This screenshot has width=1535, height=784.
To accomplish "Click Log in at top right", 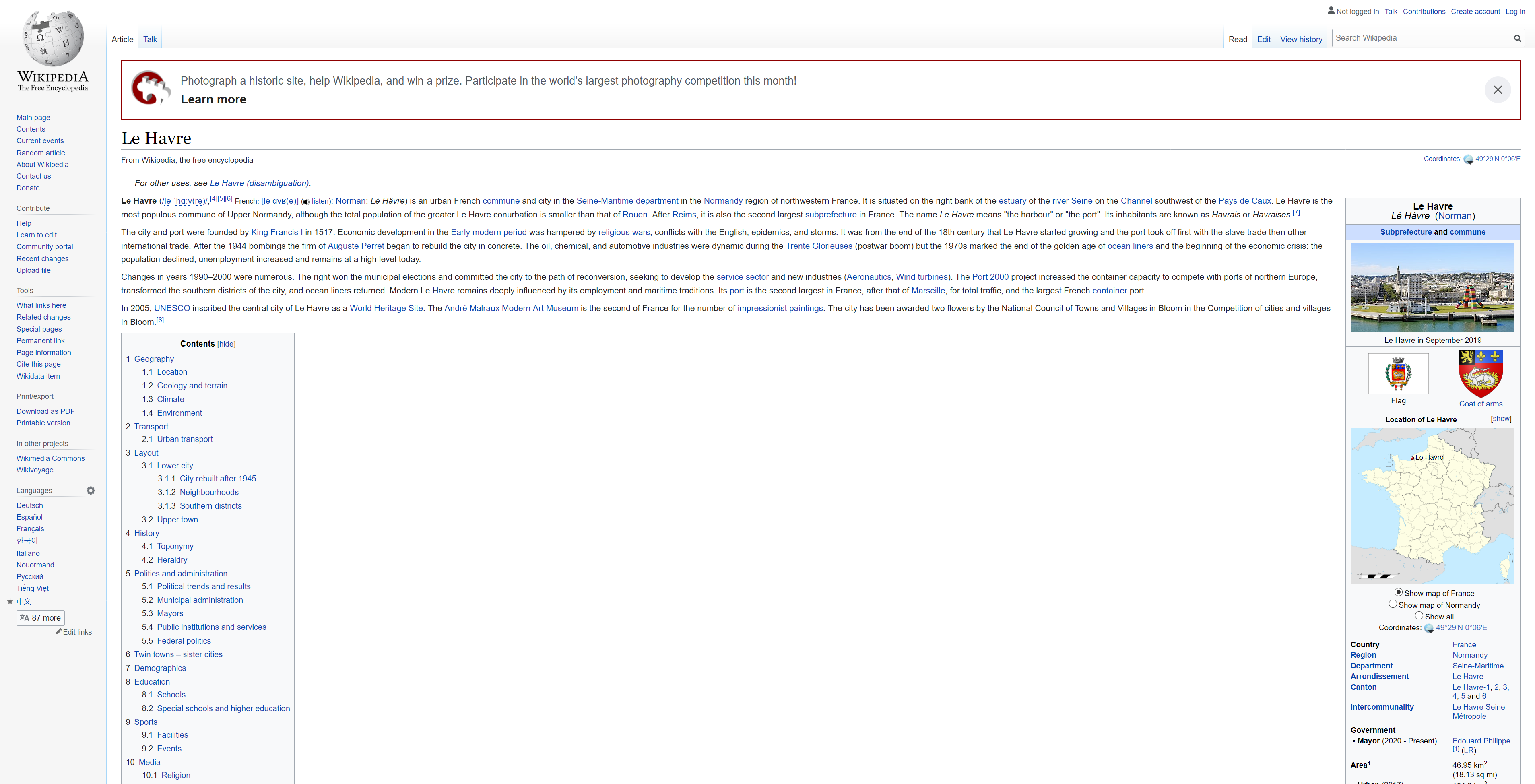I will pos(1515,11).
